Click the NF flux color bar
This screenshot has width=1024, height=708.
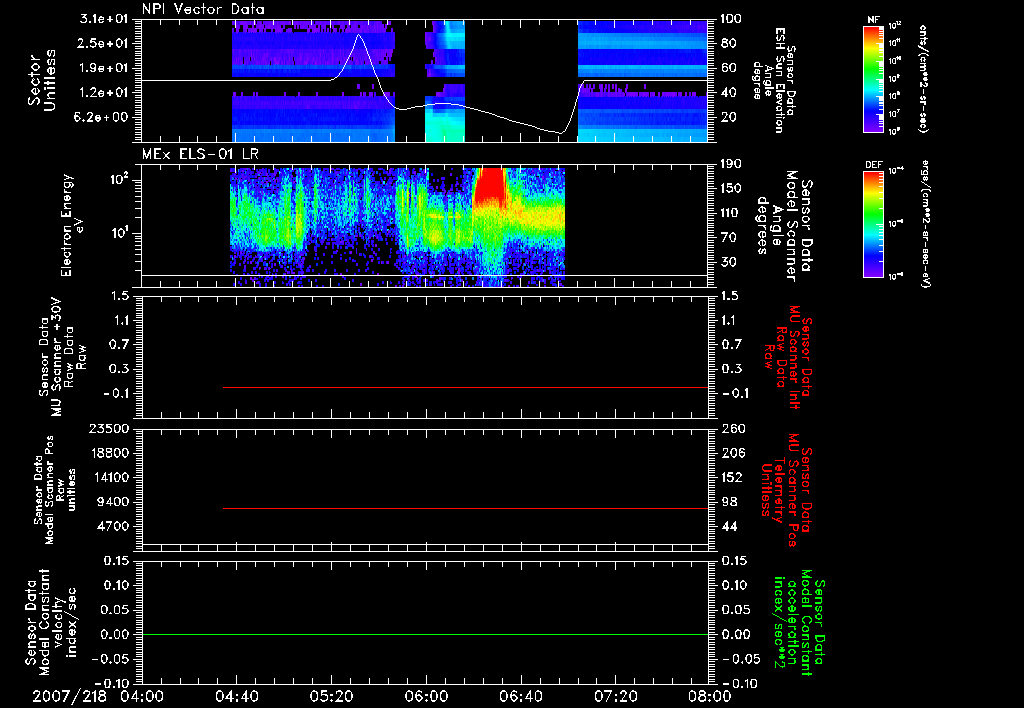click(874, 78)
